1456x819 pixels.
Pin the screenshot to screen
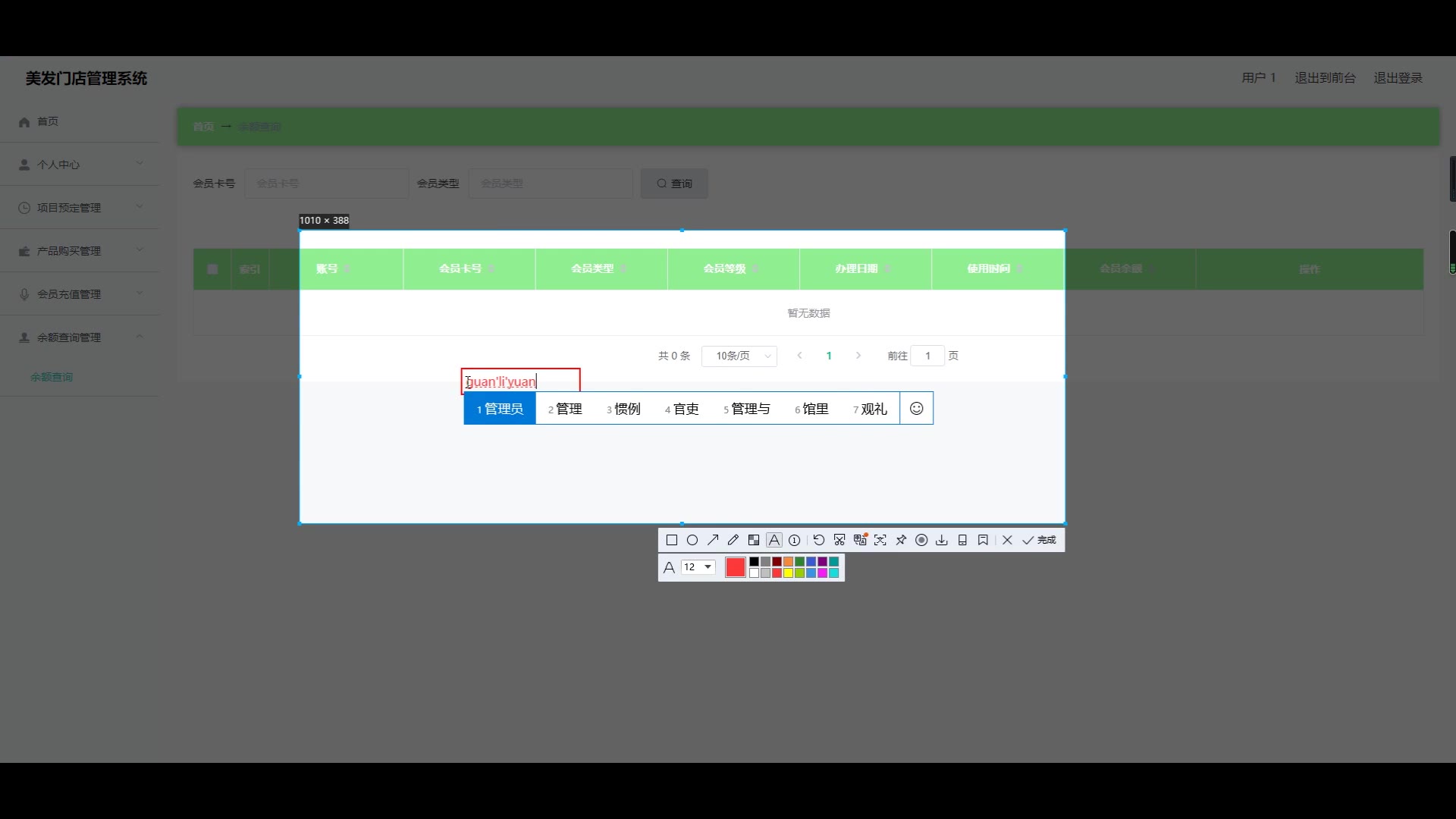coord(901,540)
